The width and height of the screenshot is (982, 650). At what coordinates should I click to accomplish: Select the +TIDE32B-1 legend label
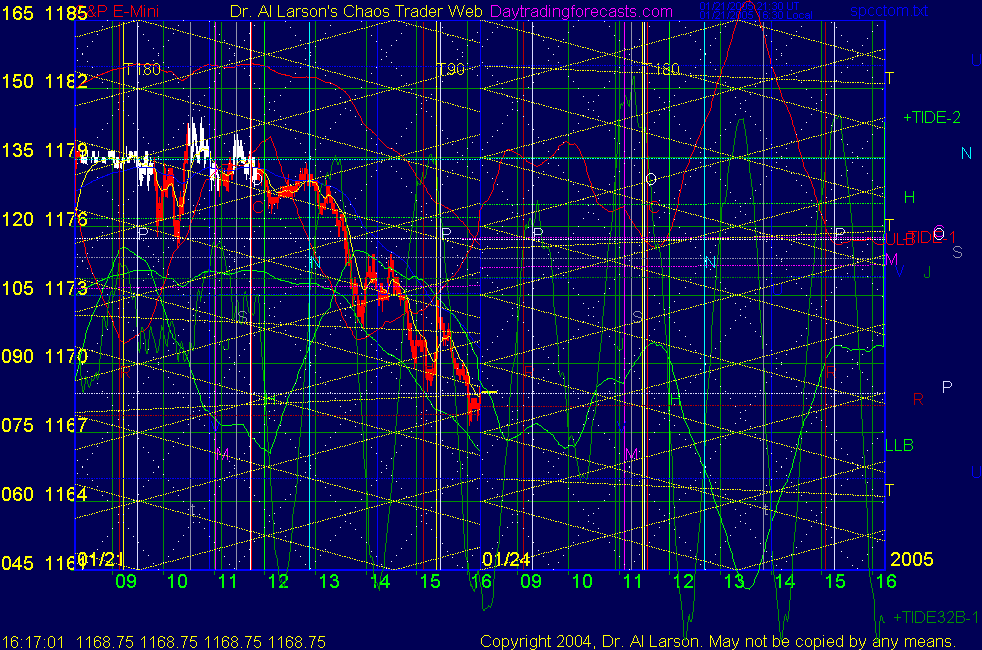pyautogui.click(x=936, y=617)
